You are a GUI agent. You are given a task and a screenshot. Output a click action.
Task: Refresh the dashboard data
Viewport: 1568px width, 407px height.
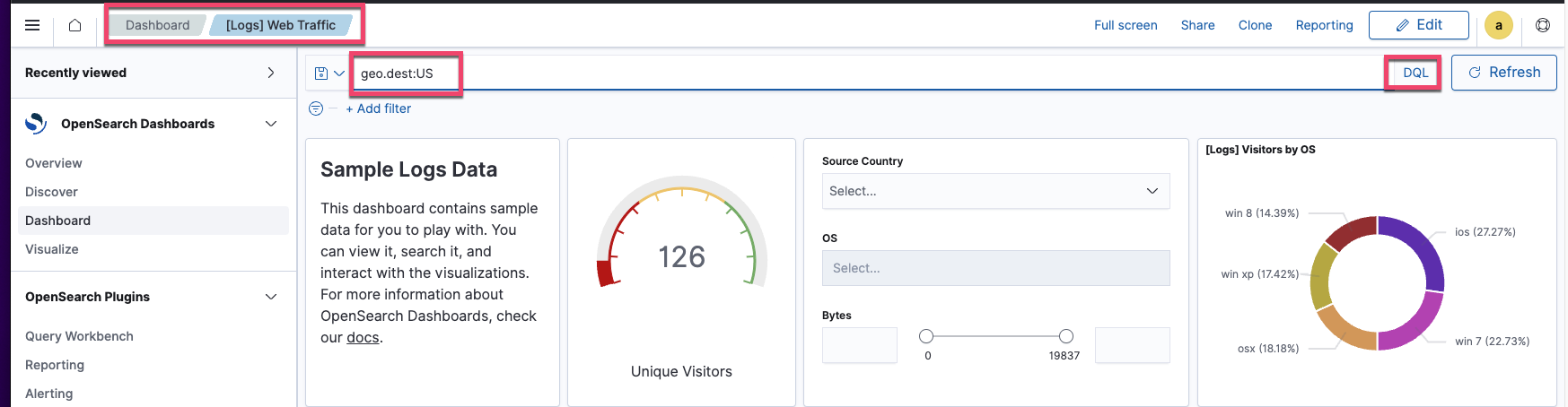coord(1504,73)
